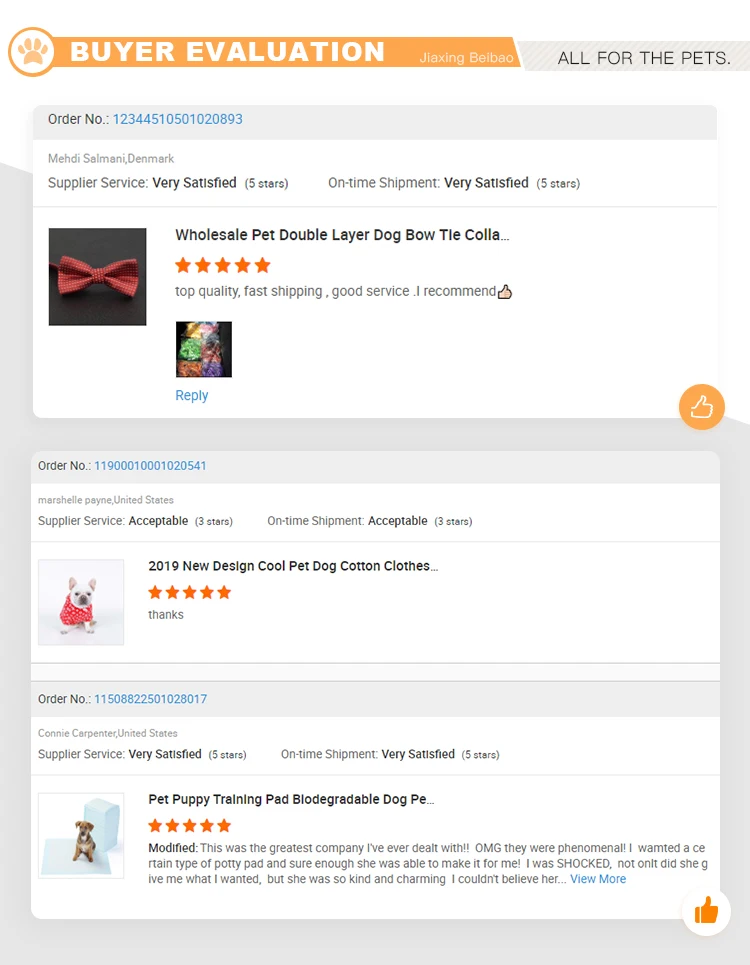This screenshot has height=965, width=750.
Task: Click the paw print logo icon
Action: [33, 52]
